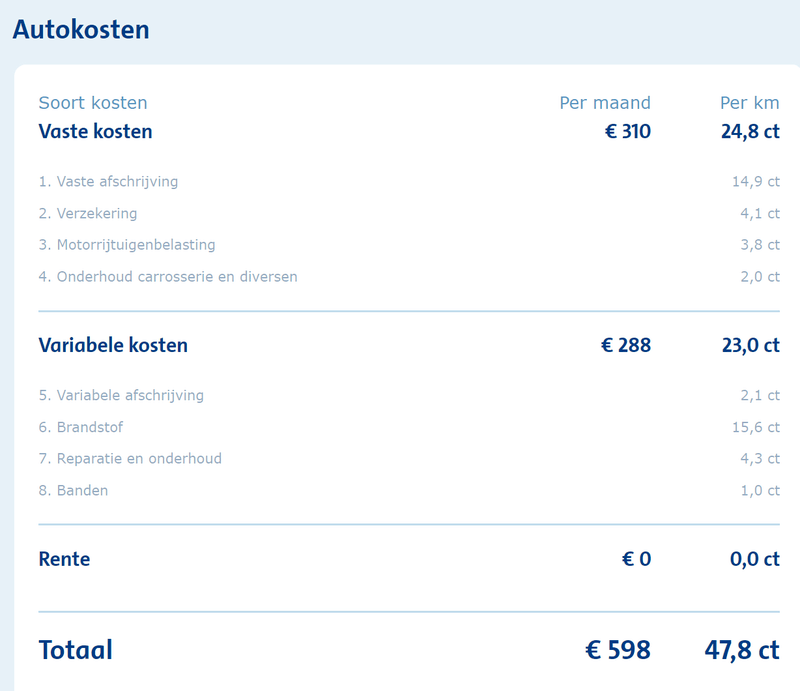This screenshot has width=800, height=691.
Task: Click the Per km column header
Action: [x=749, y=103]
